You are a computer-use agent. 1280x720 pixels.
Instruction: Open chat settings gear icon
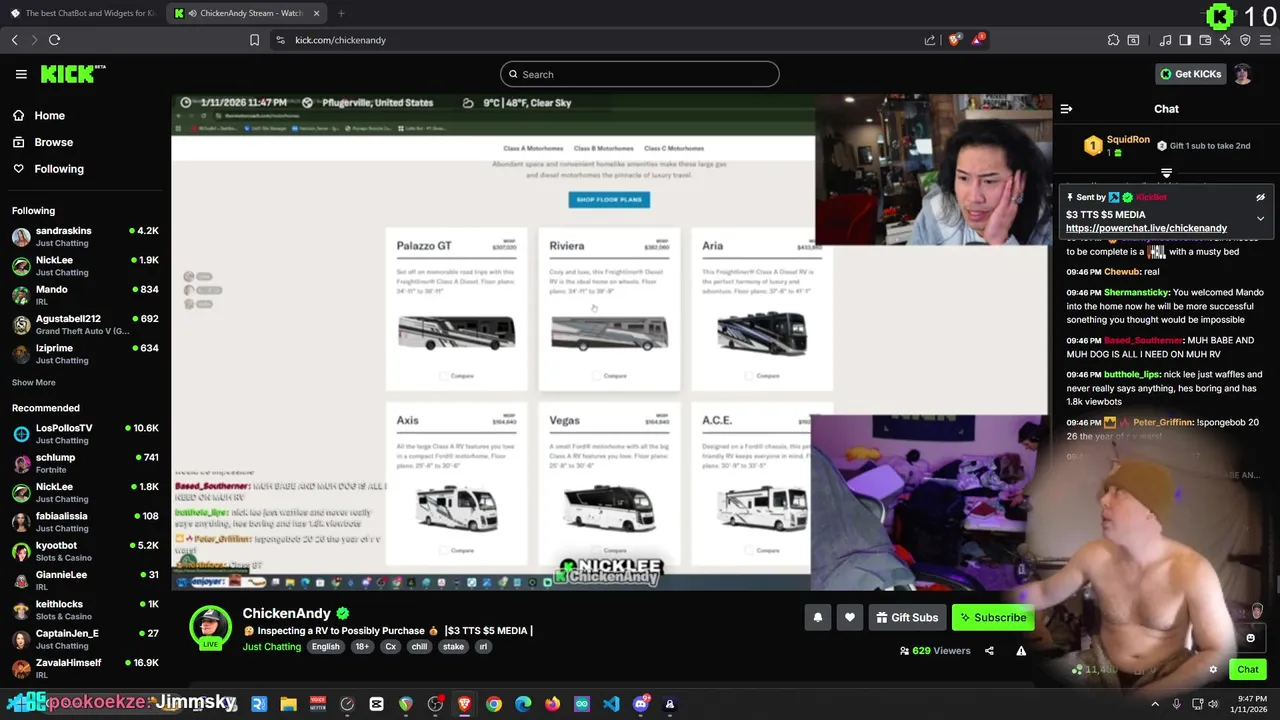(1213, 670)
